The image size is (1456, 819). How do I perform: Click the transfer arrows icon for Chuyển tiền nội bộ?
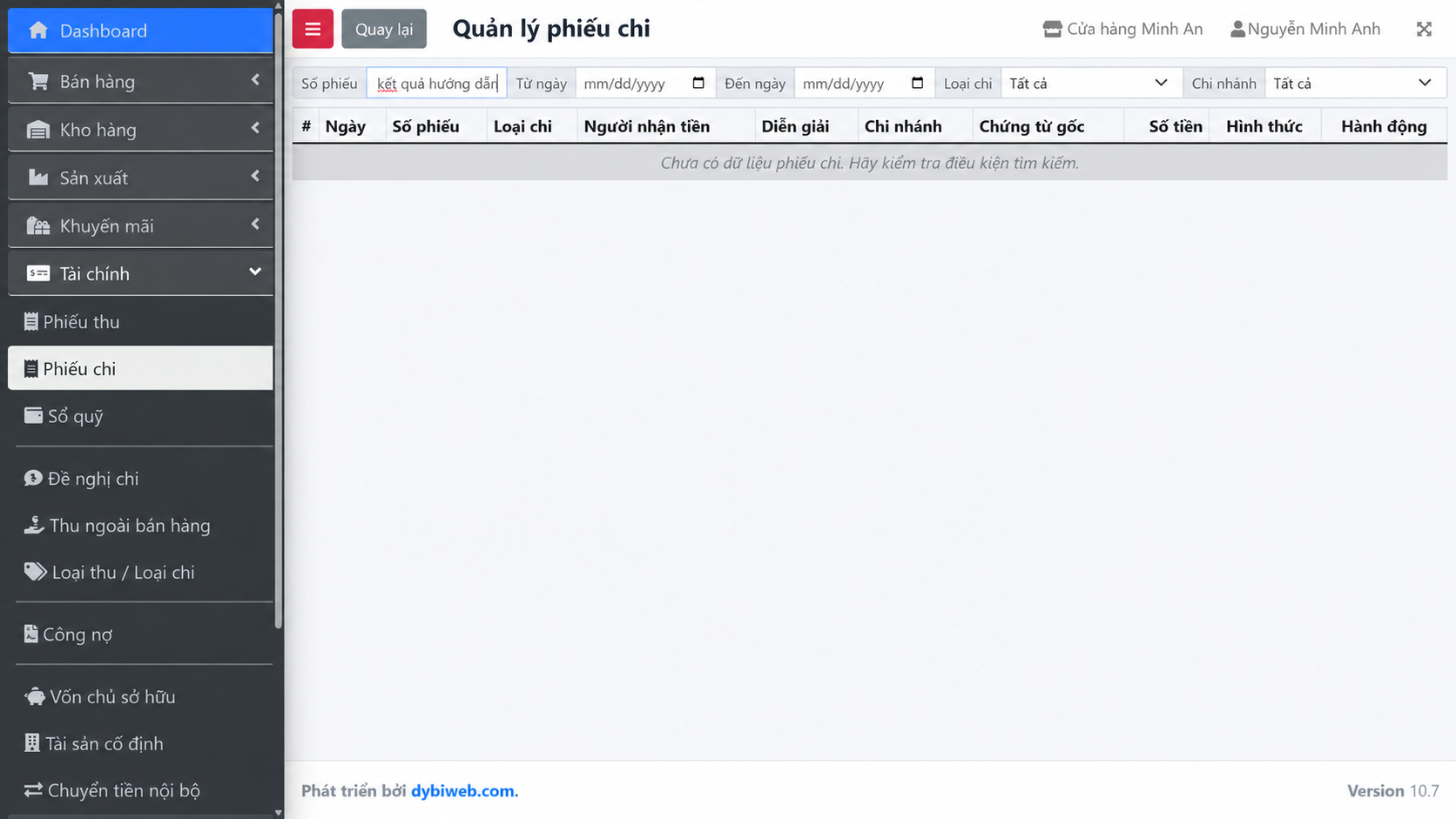click(x=33, y=790)
